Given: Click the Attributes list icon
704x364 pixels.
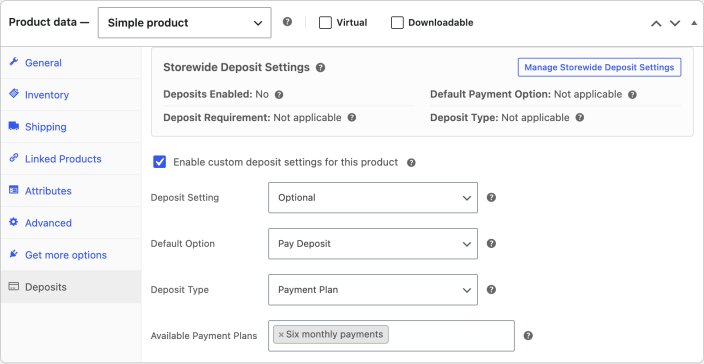Looking at the screenshot, I should click(x=13, y=190).
